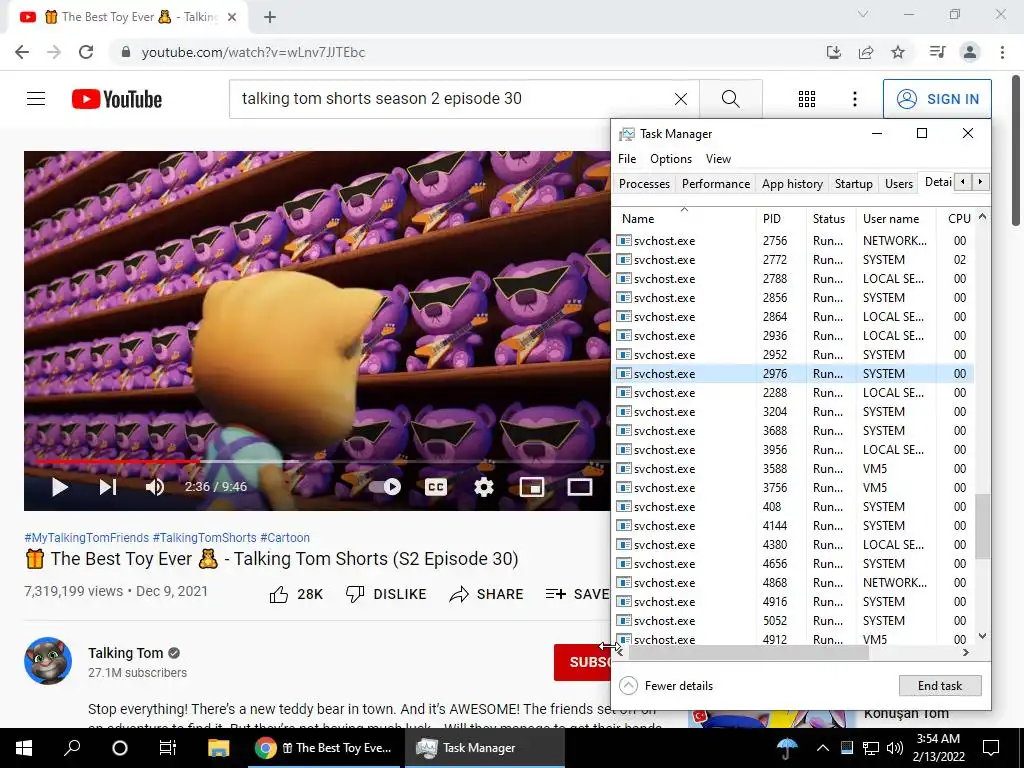Open the Talking Tom channel avatar
The image size is (1024, 768).
48,661
